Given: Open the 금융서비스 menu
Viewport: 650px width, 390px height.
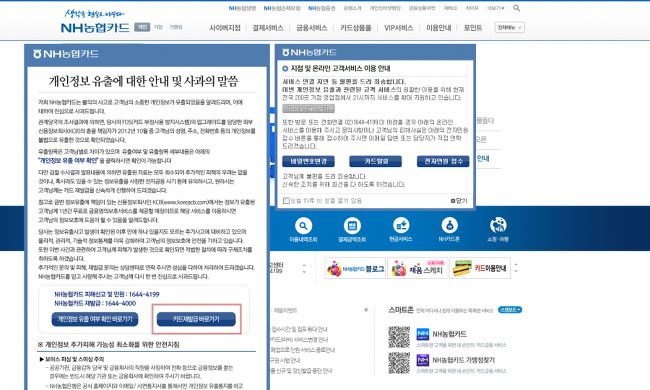Looking at the screenshot, I should 312,28.
